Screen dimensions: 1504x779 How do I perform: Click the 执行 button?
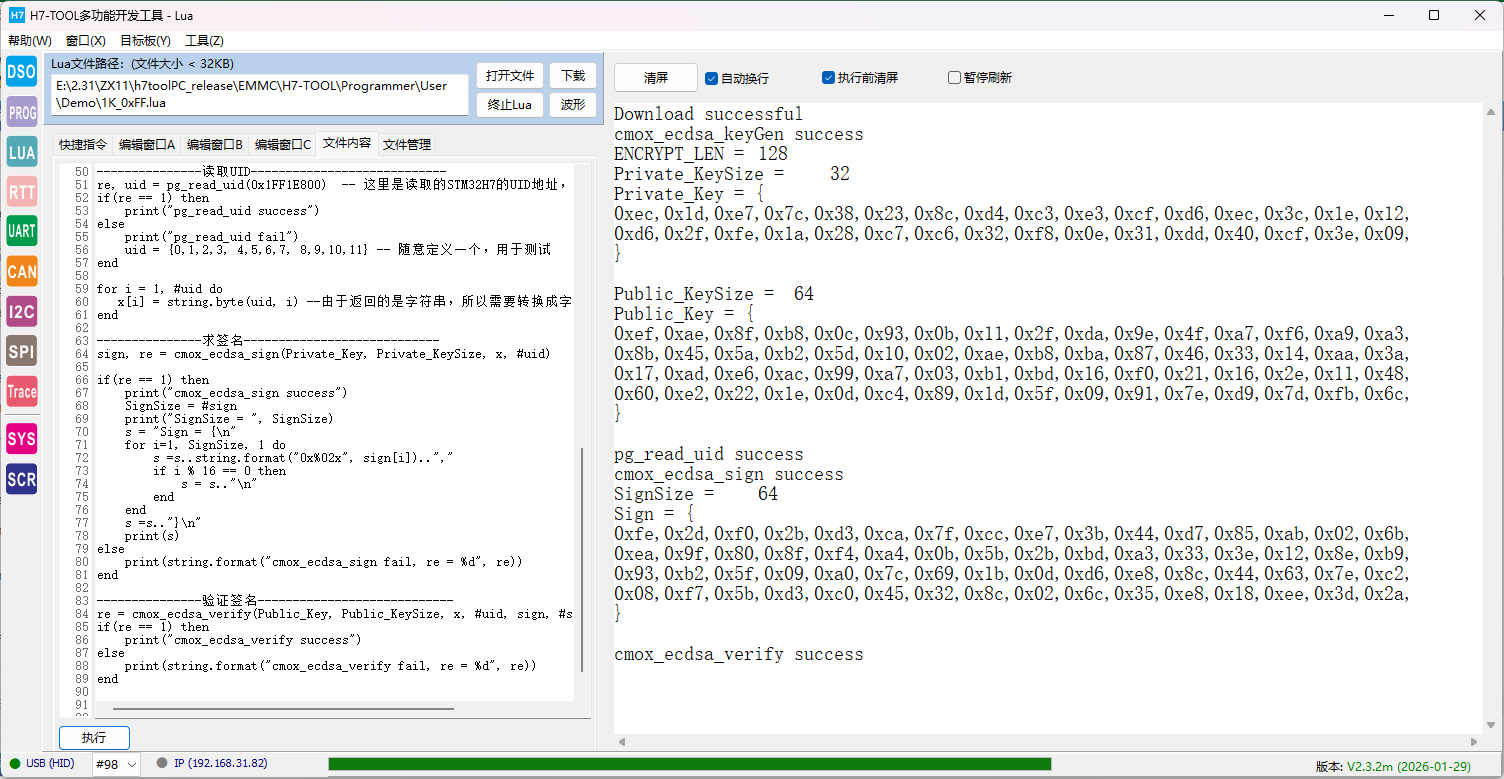pyautogui.click(x=94, y=738)
